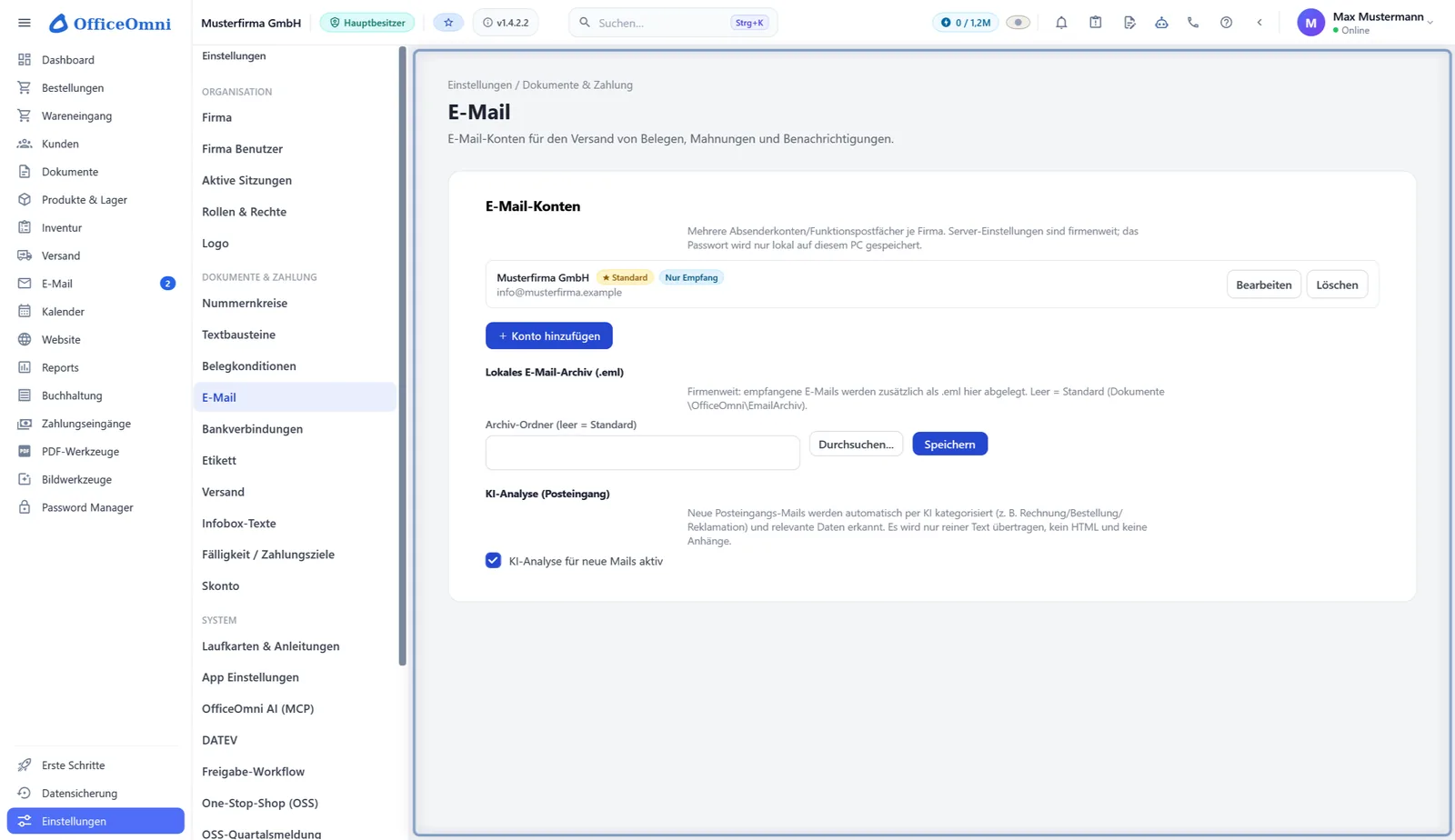
Task: Open the phone call icon
Action: (x=1193, y=23)
